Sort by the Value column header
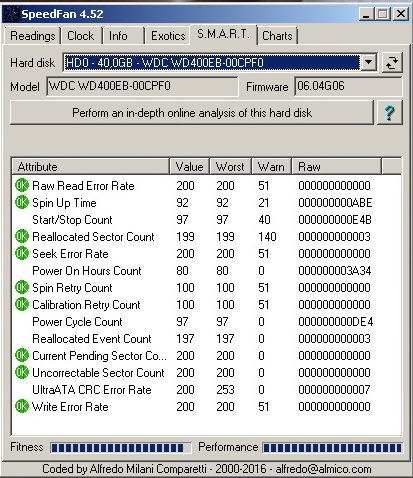Image resolution: width=413 pixels, height=478 pixels. coord(190,167)
